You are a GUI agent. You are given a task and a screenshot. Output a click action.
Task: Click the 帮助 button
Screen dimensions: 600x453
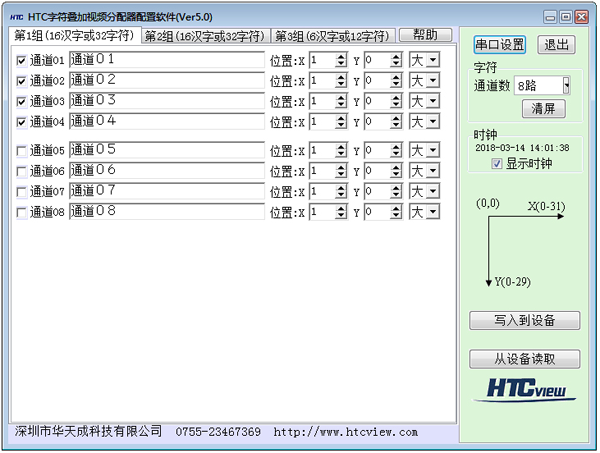[426, 35]
